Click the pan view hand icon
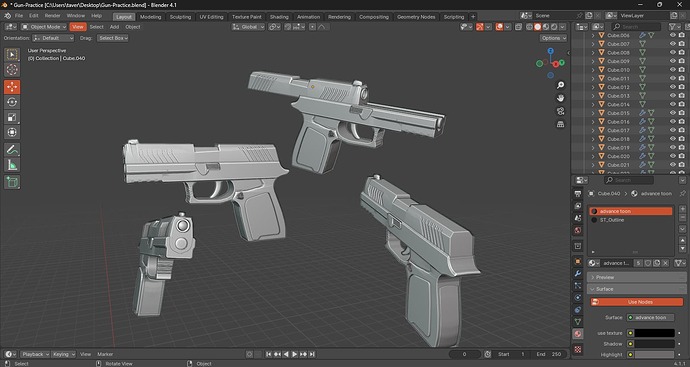 click(x=560, y=98)
